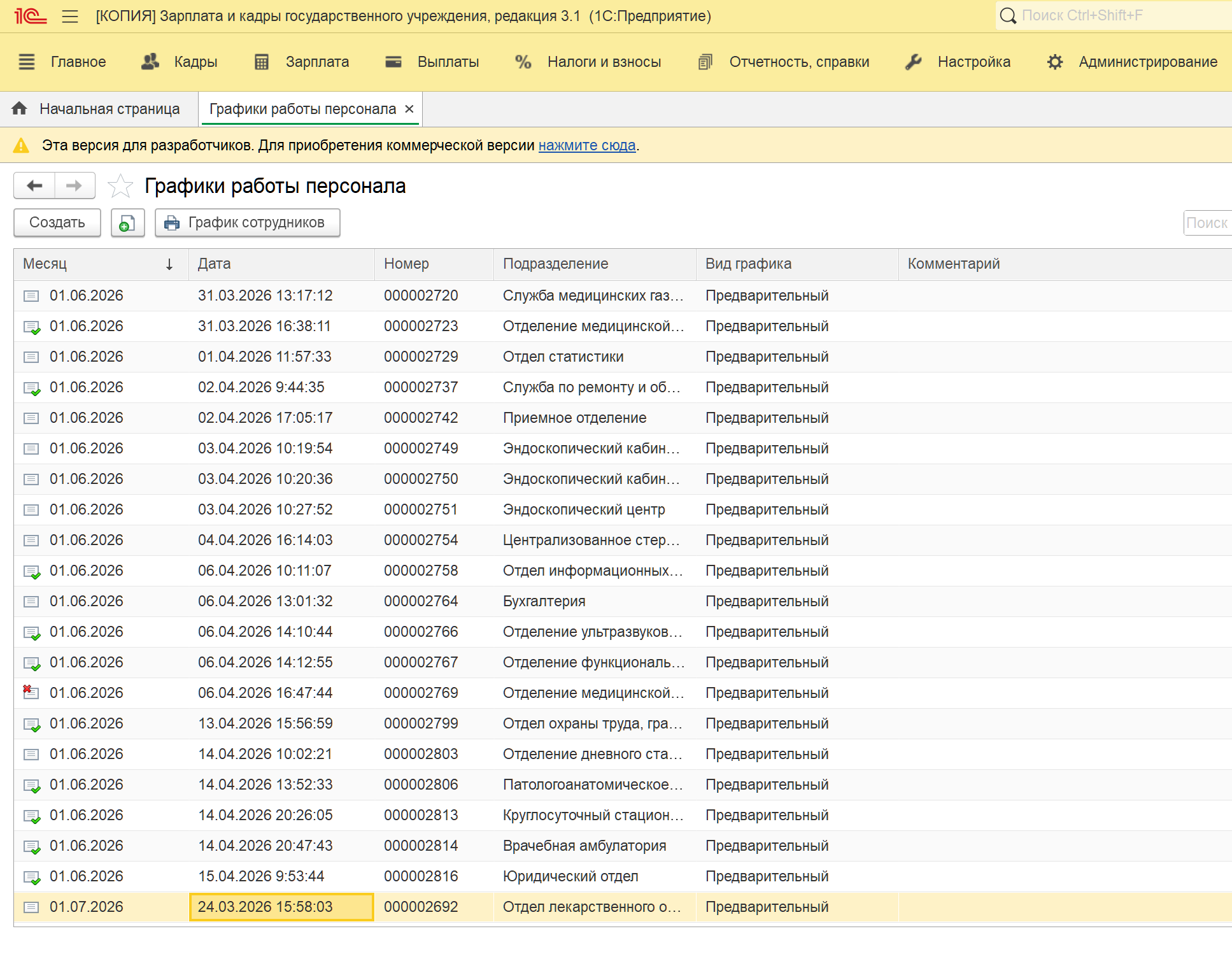Click posted document icon of row 000002758
This screenshot has height=959, width=1232.
pyautogui.click(x=31, y=571)
